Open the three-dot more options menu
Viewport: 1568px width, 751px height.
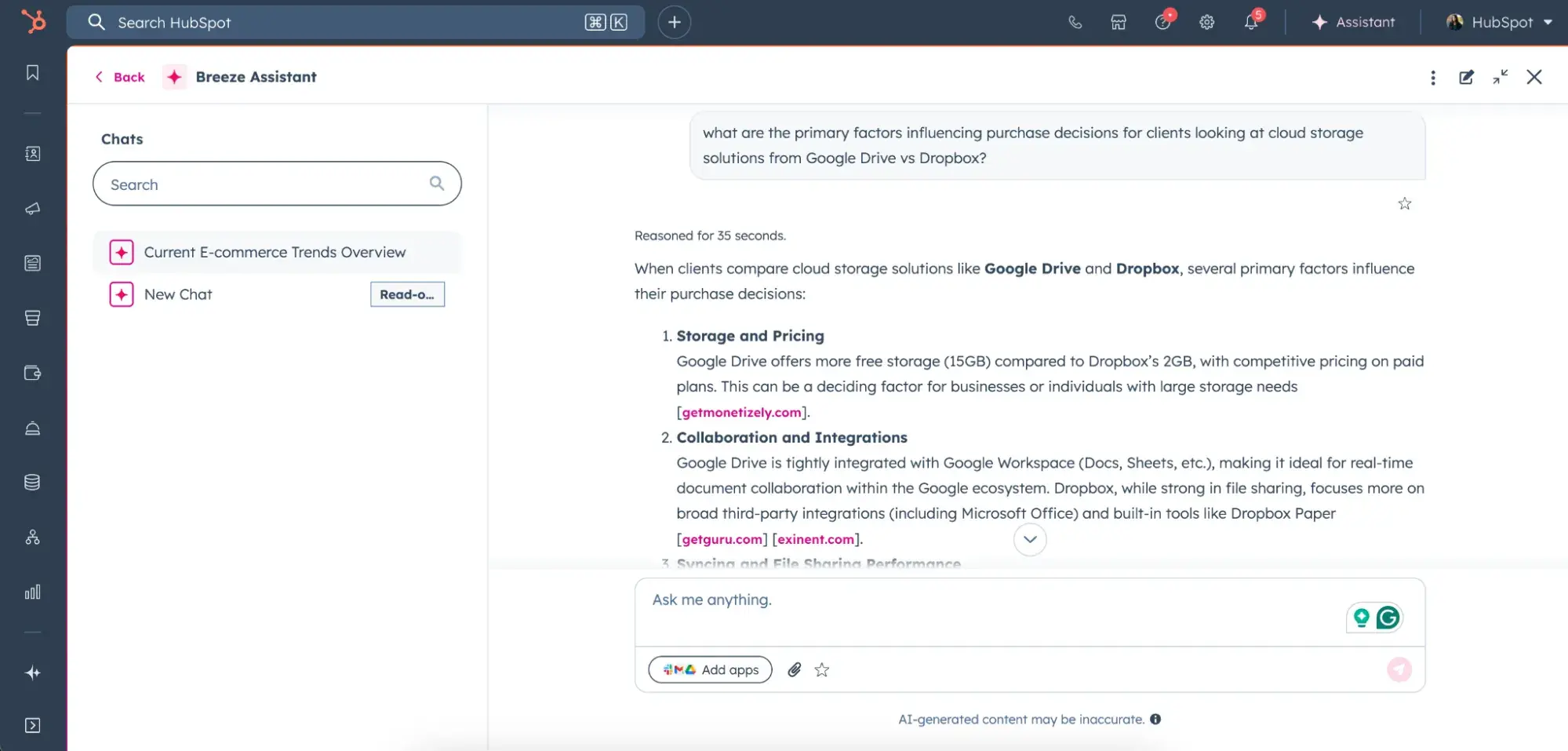pos(1432,77)
